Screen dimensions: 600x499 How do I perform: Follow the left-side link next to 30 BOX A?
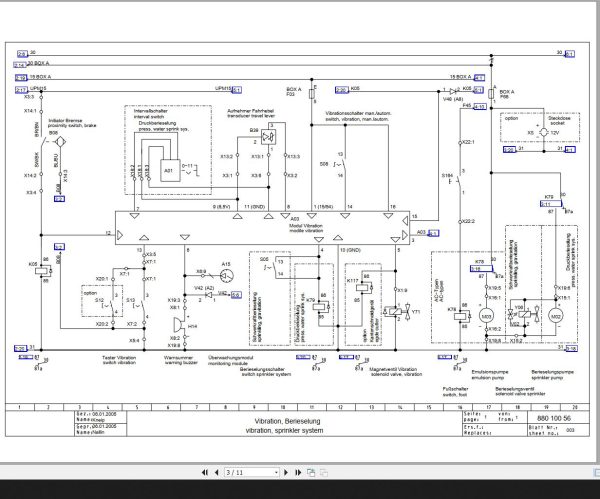(x=20, y=65)
